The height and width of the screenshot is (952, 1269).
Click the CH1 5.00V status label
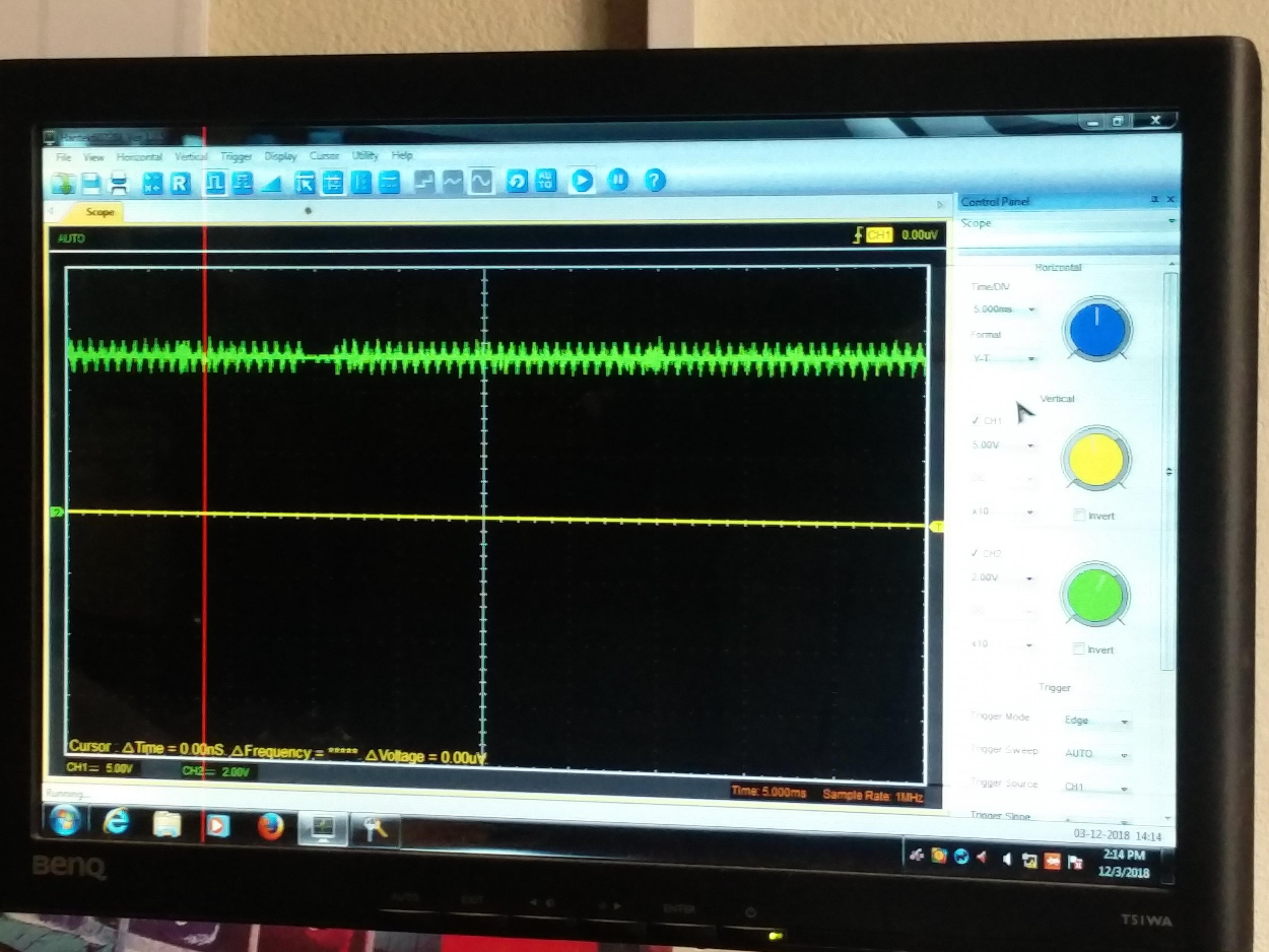pos(99,768)
